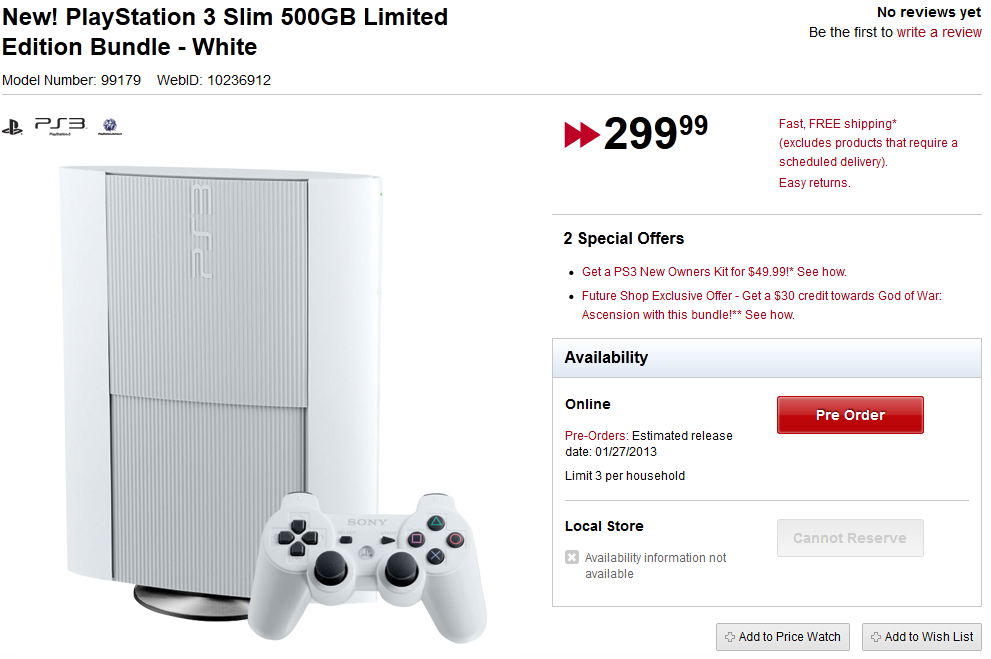Click the grey x availability icon
Image resolution: width=991 pixels, height=659 pixels.
(x=572, y=557)
